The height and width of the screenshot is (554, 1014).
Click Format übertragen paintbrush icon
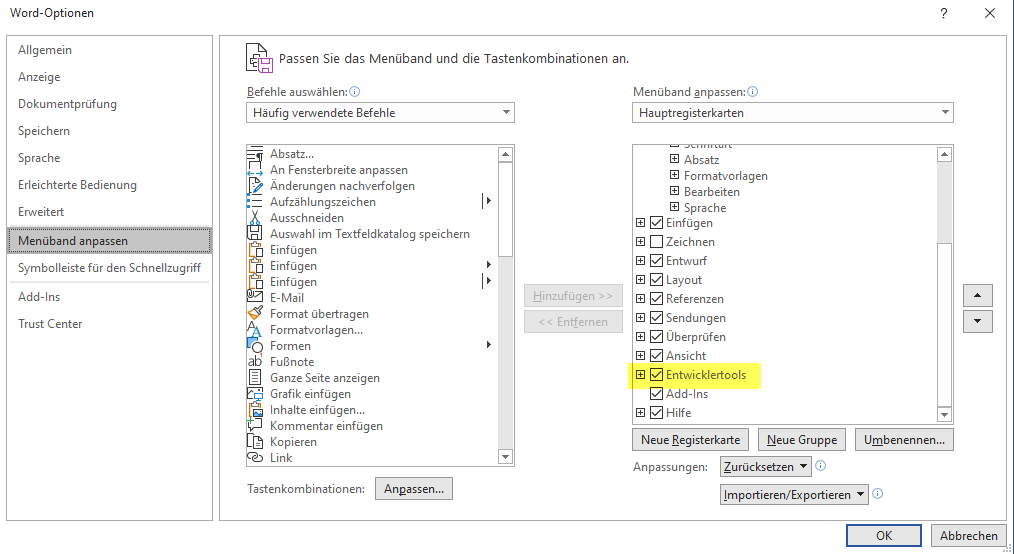(255, 314)
